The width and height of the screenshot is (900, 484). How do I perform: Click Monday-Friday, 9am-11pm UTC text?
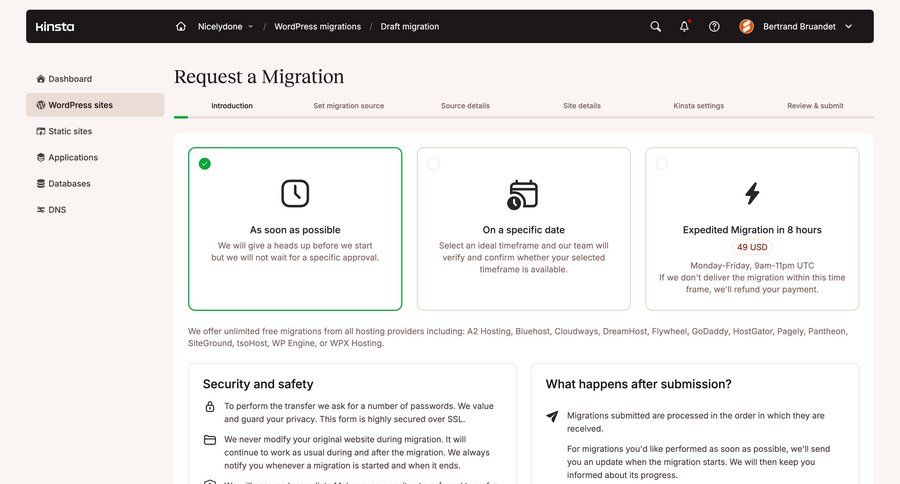(x=752, y=266)
